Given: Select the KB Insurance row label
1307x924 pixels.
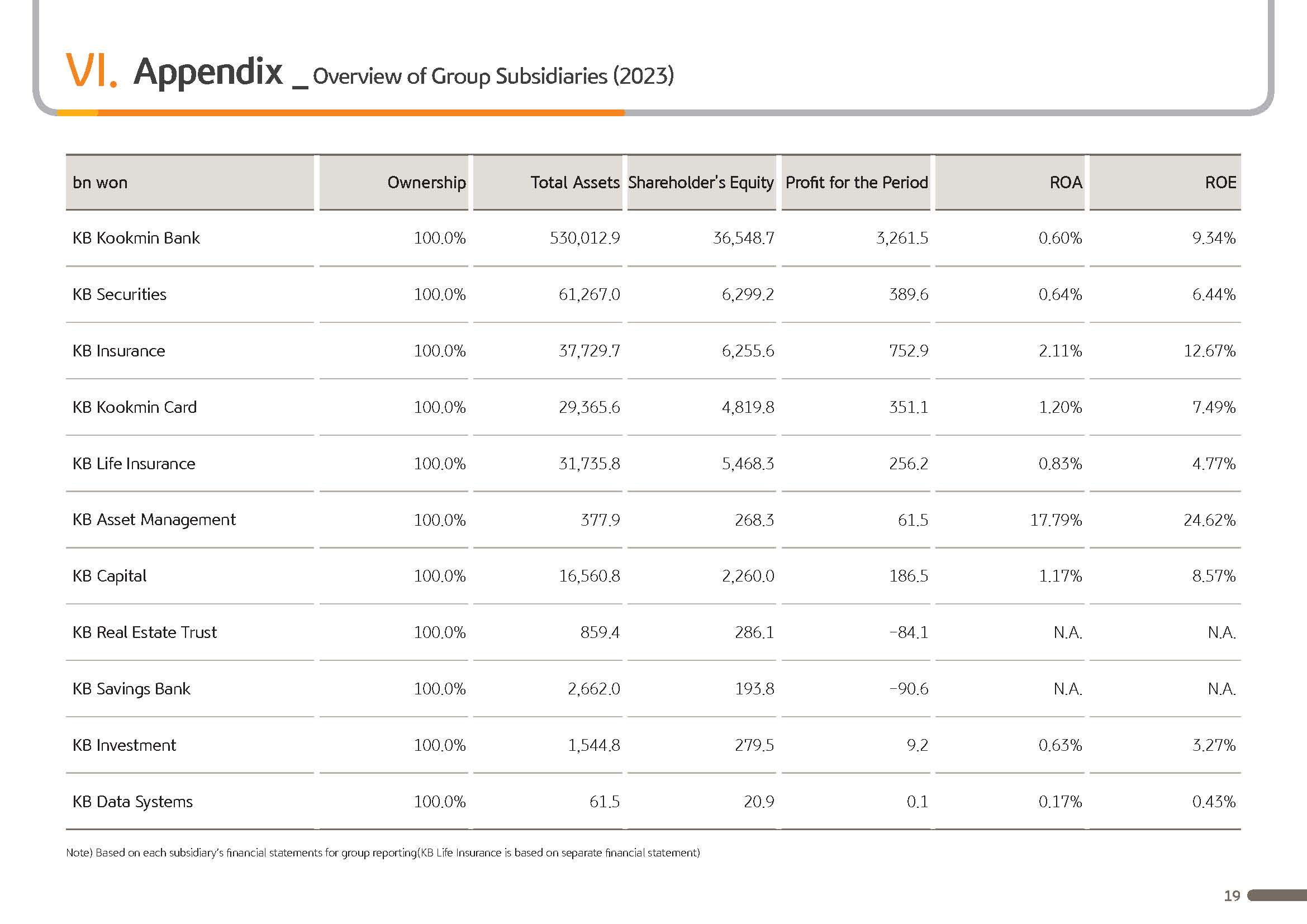Looking at the screenshot, I should (x=118, y=350).
